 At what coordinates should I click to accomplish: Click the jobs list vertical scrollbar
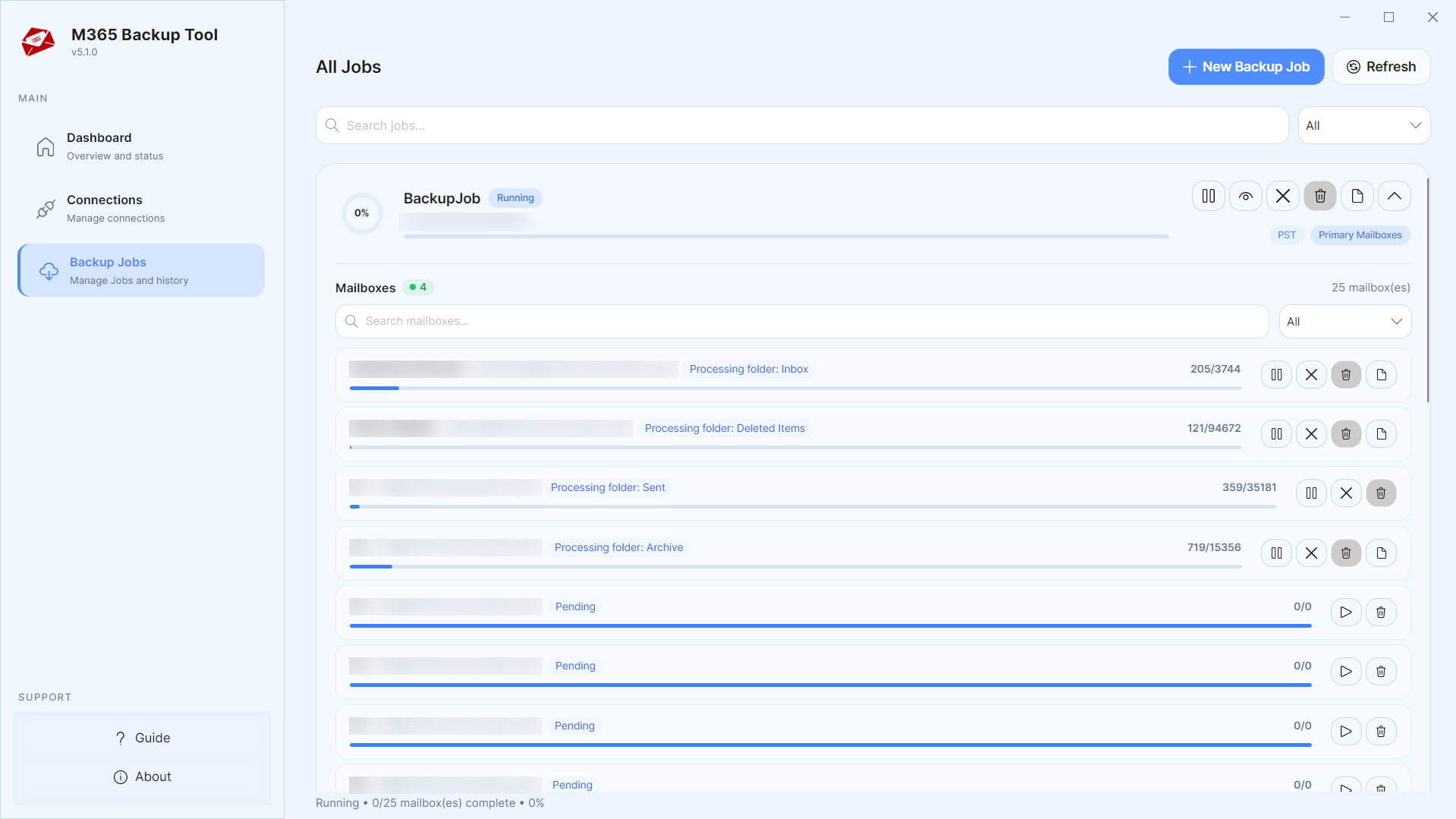[x=1427, y=290]
